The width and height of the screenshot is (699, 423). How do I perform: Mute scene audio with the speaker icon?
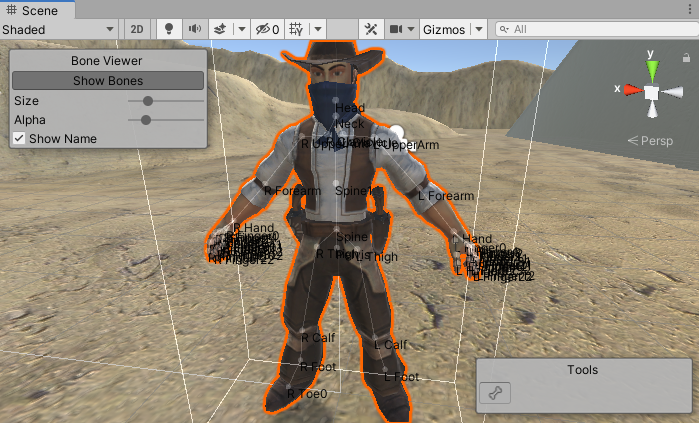(194, 29)
